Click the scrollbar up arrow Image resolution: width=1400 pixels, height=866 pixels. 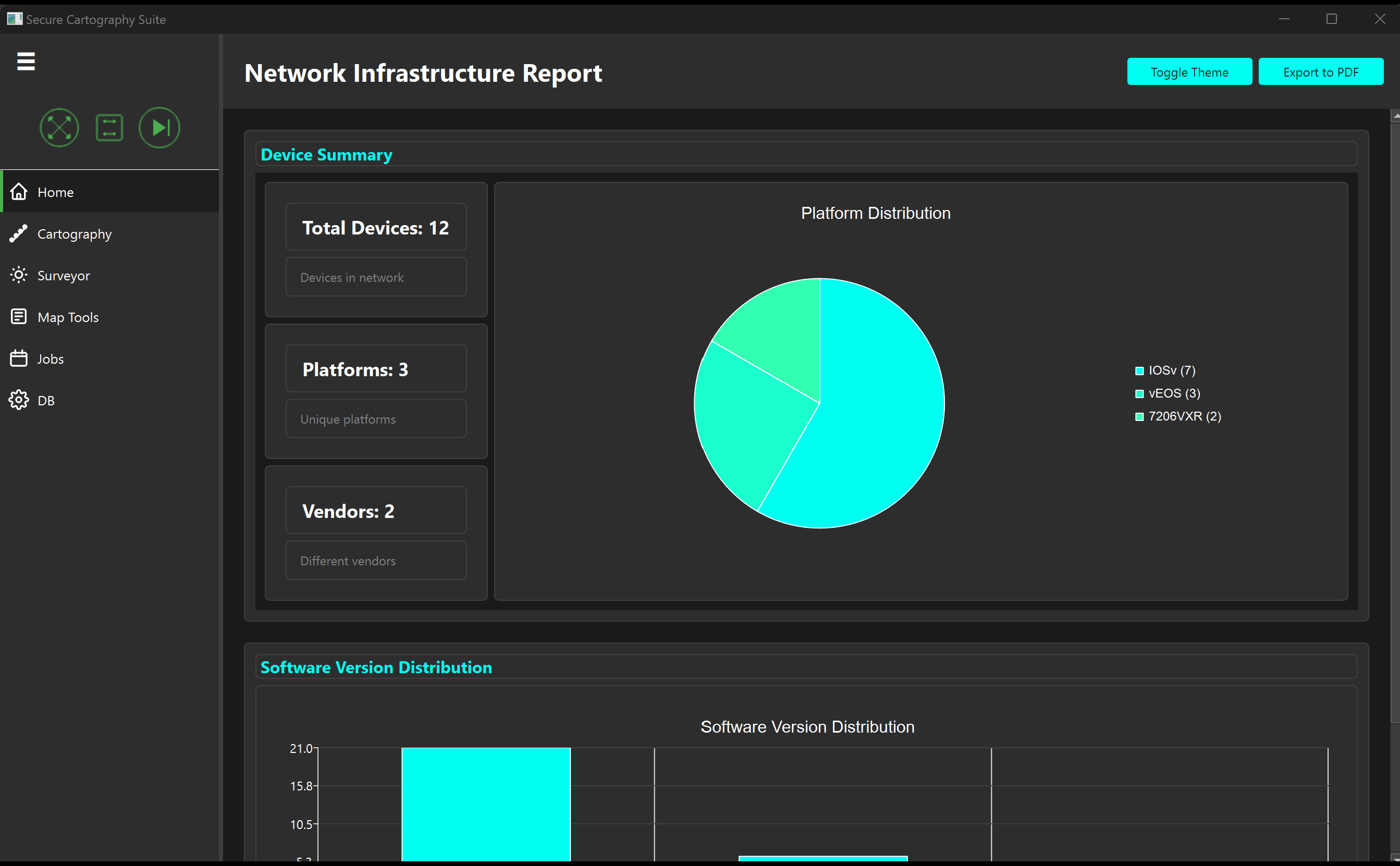pos(1395,116)
